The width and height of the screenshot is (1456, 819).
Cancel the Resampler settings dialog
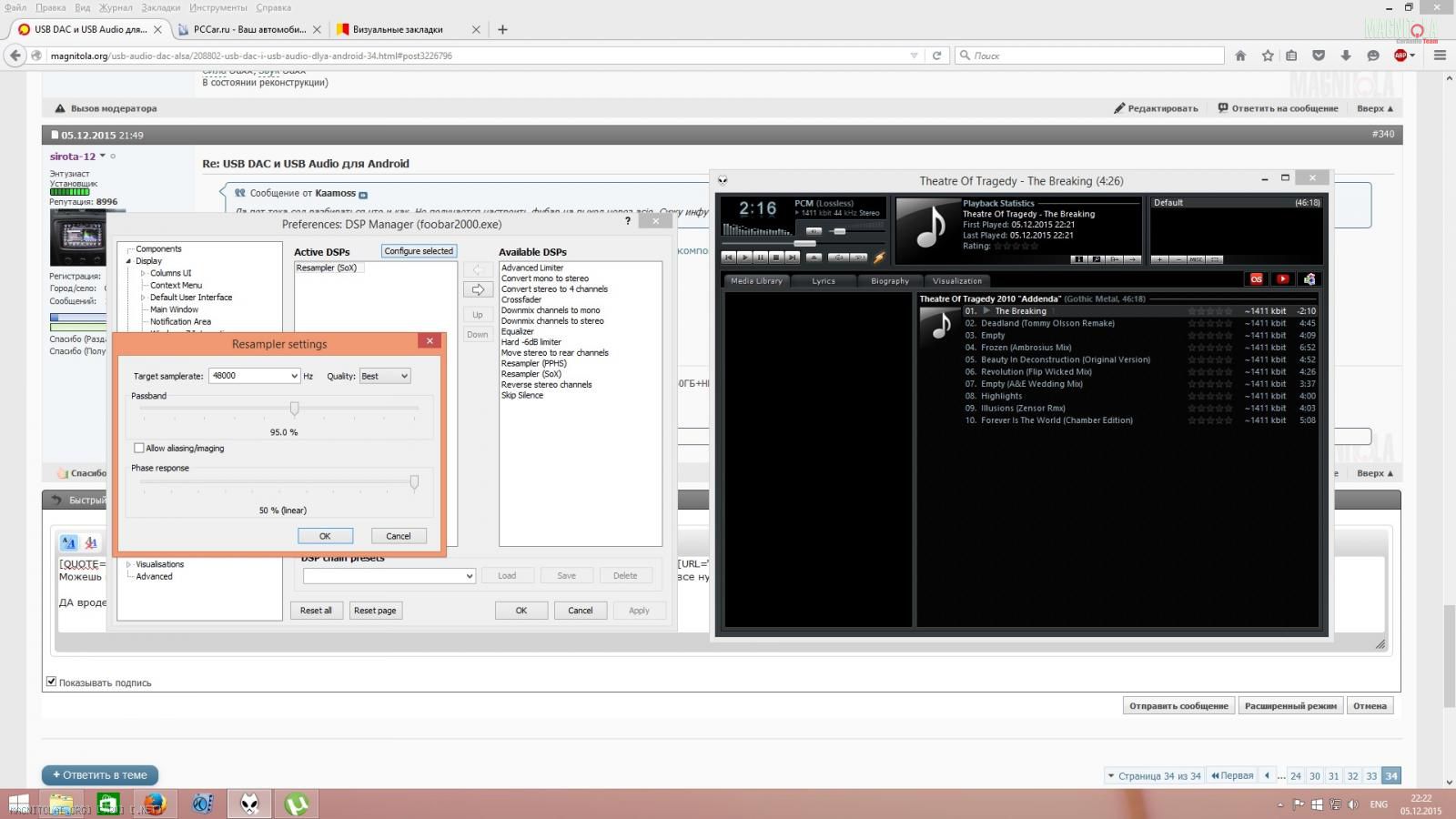(x=399, y=536)
